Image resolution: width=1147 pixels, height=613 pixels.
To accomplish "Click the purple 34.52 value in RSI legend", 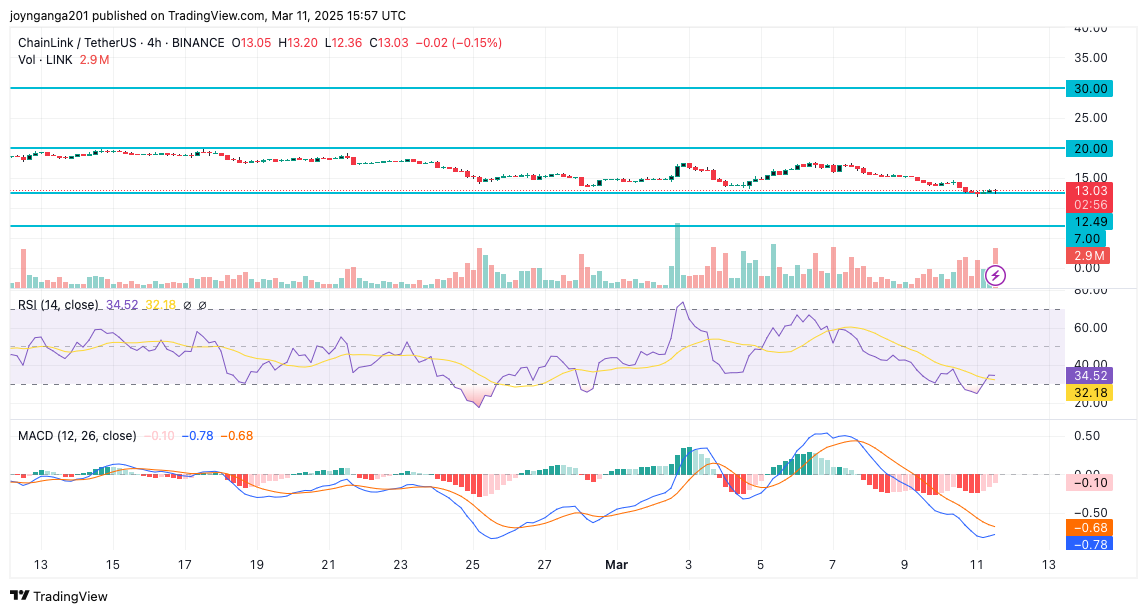I will coord(121,304).
